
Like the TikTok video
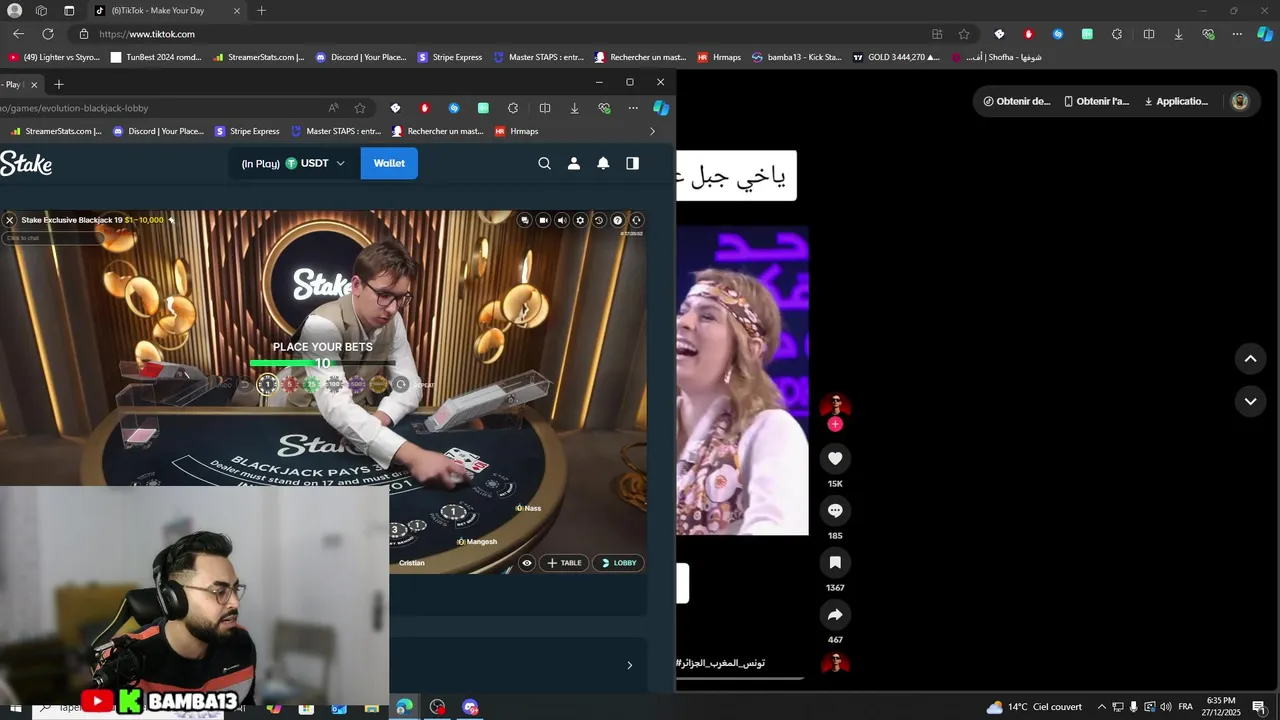pos(835,458)
